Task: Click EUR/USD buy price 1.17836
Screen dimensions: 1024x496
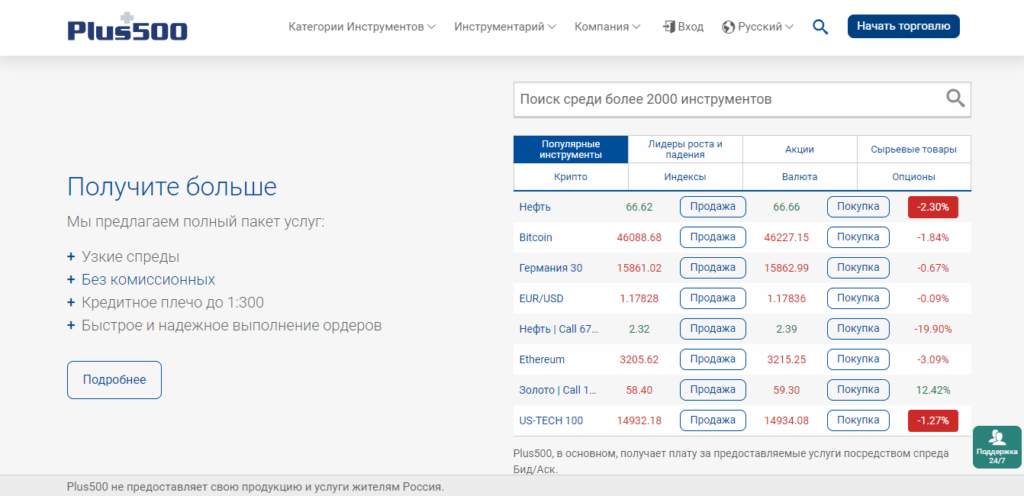Action: (786, 298)
